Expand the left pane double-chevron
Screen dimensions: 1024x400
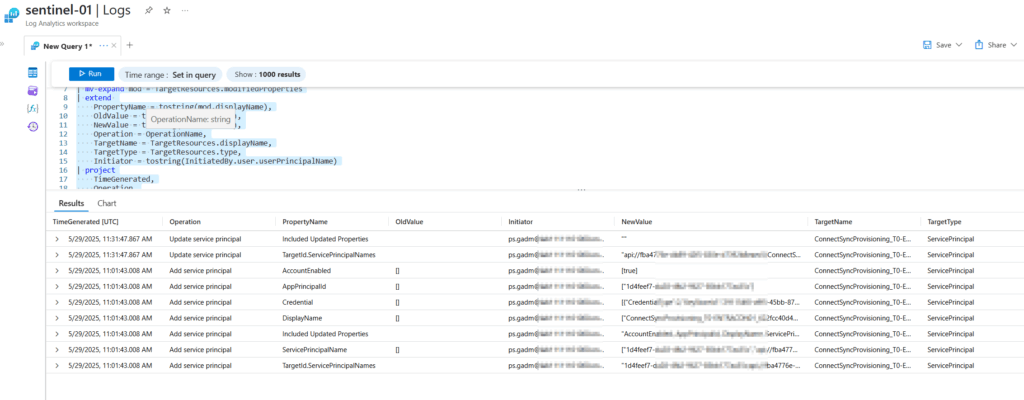coord(4,46)
